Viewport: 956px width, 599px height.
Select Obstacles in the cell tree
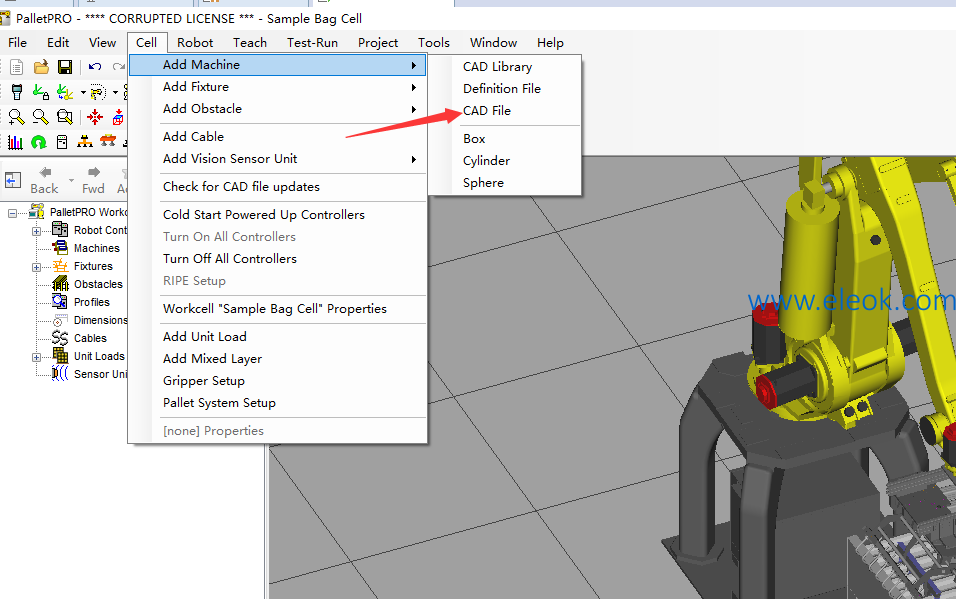coord(98,284)
